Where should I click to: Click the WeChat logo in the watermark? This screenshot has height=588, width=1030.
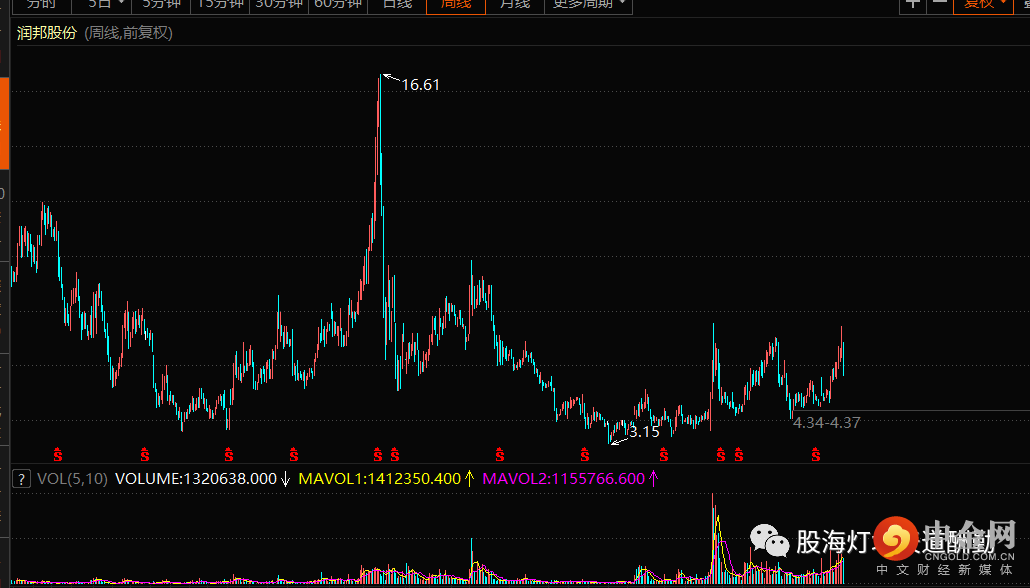pos(770,541)
